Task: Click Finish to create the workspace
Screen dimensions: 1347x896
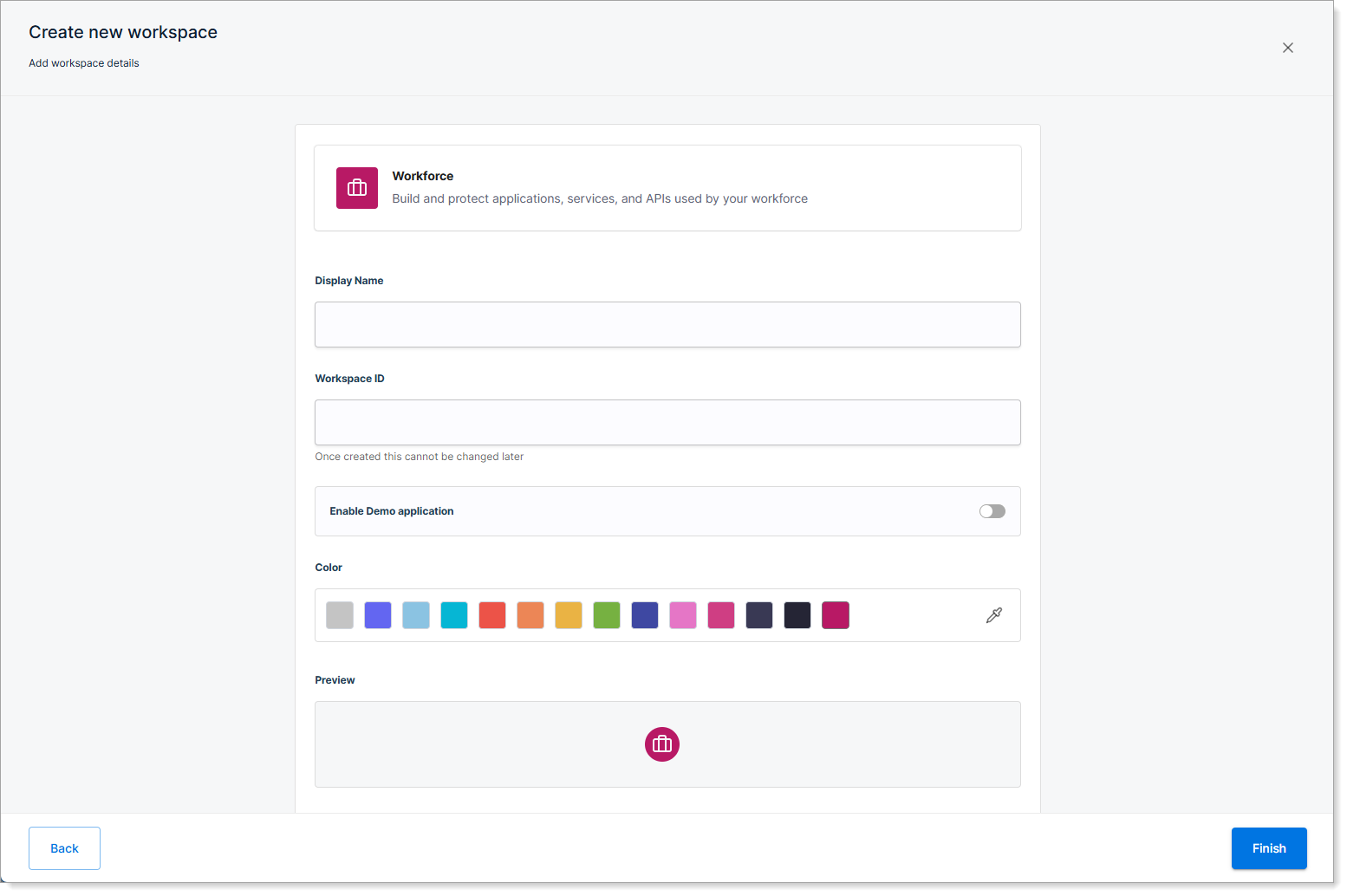Action: click(x=1269, y=848)
